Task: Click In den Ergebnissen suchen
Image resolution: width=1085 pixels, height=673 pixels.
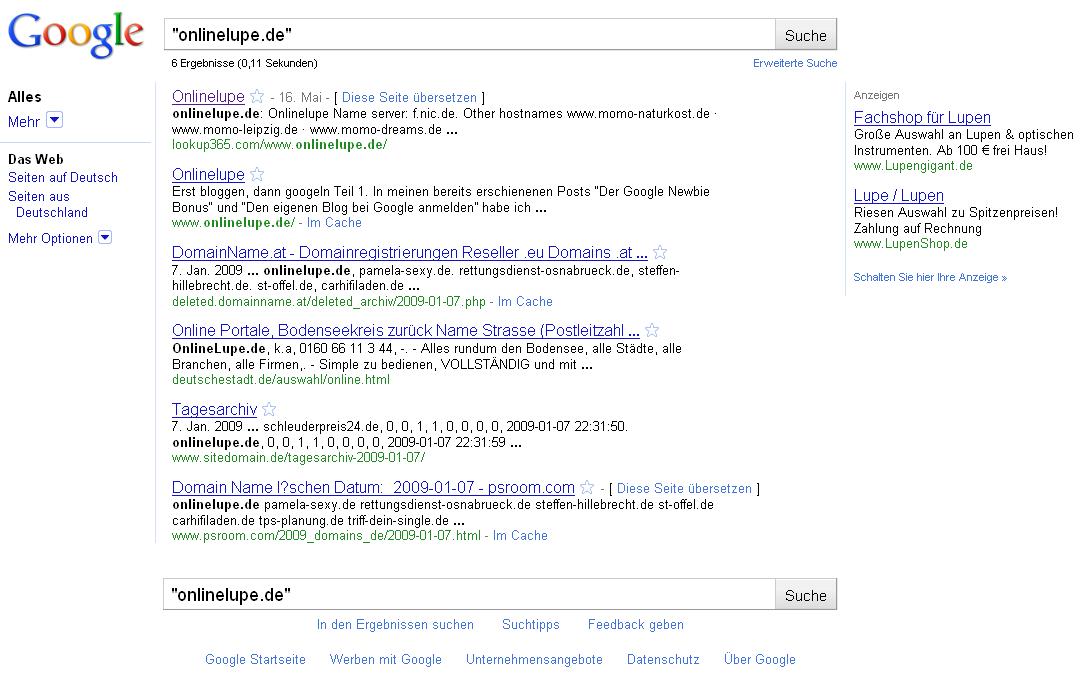Action: coord(395,625)
